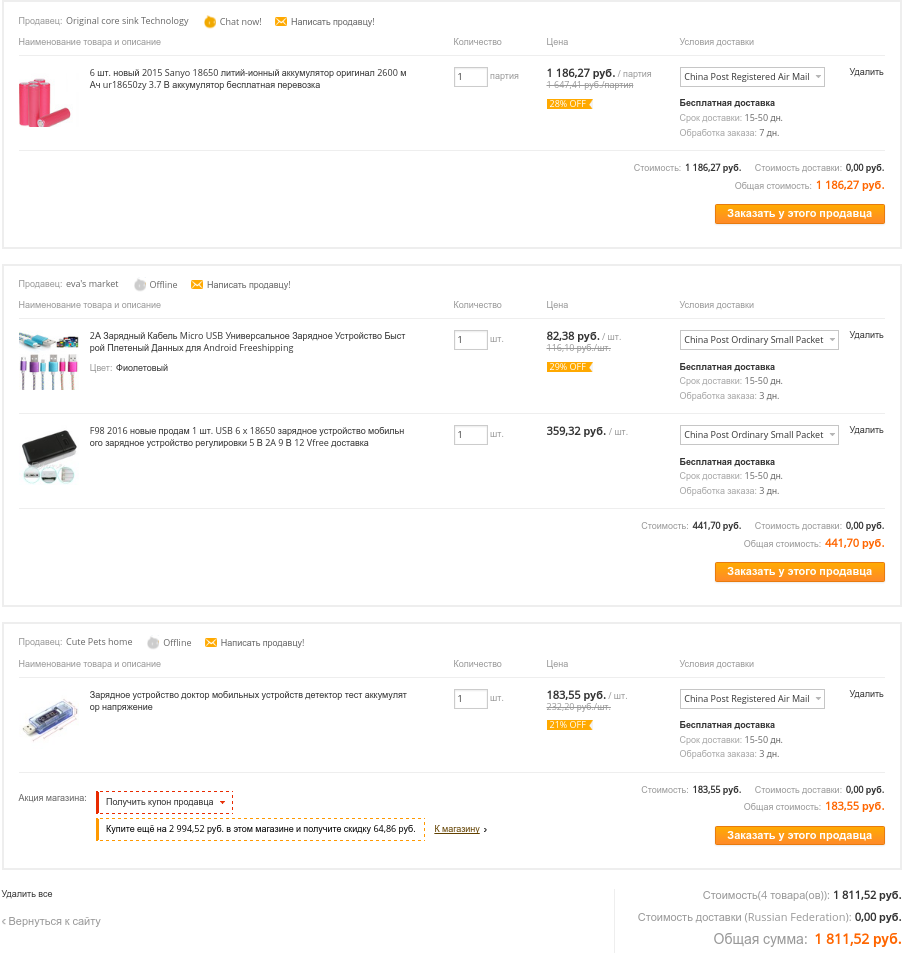909x953 pixels.
Task: Click 'Удалить все' to clear the cart
Action: 27,894
